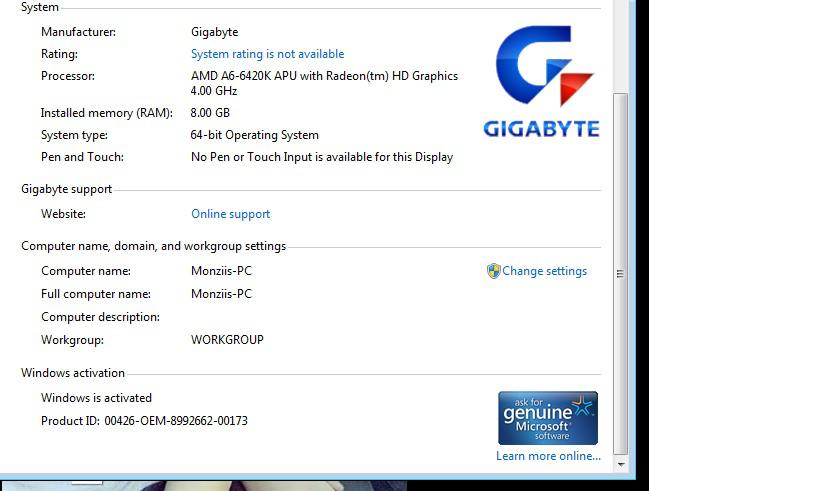
Task: Select the Product ID 00426-OEM-8992662-00173
Action: coord(176,421)
